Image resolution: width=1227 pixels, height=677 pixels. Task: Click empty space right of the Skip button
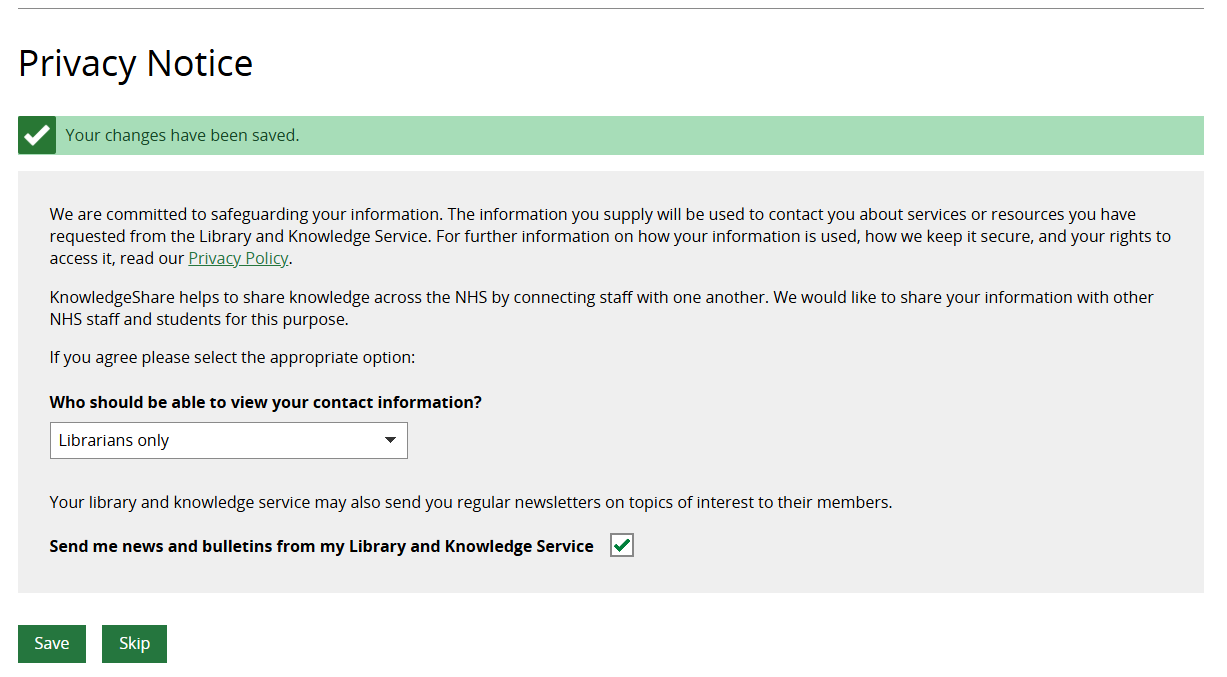point(600,644)
